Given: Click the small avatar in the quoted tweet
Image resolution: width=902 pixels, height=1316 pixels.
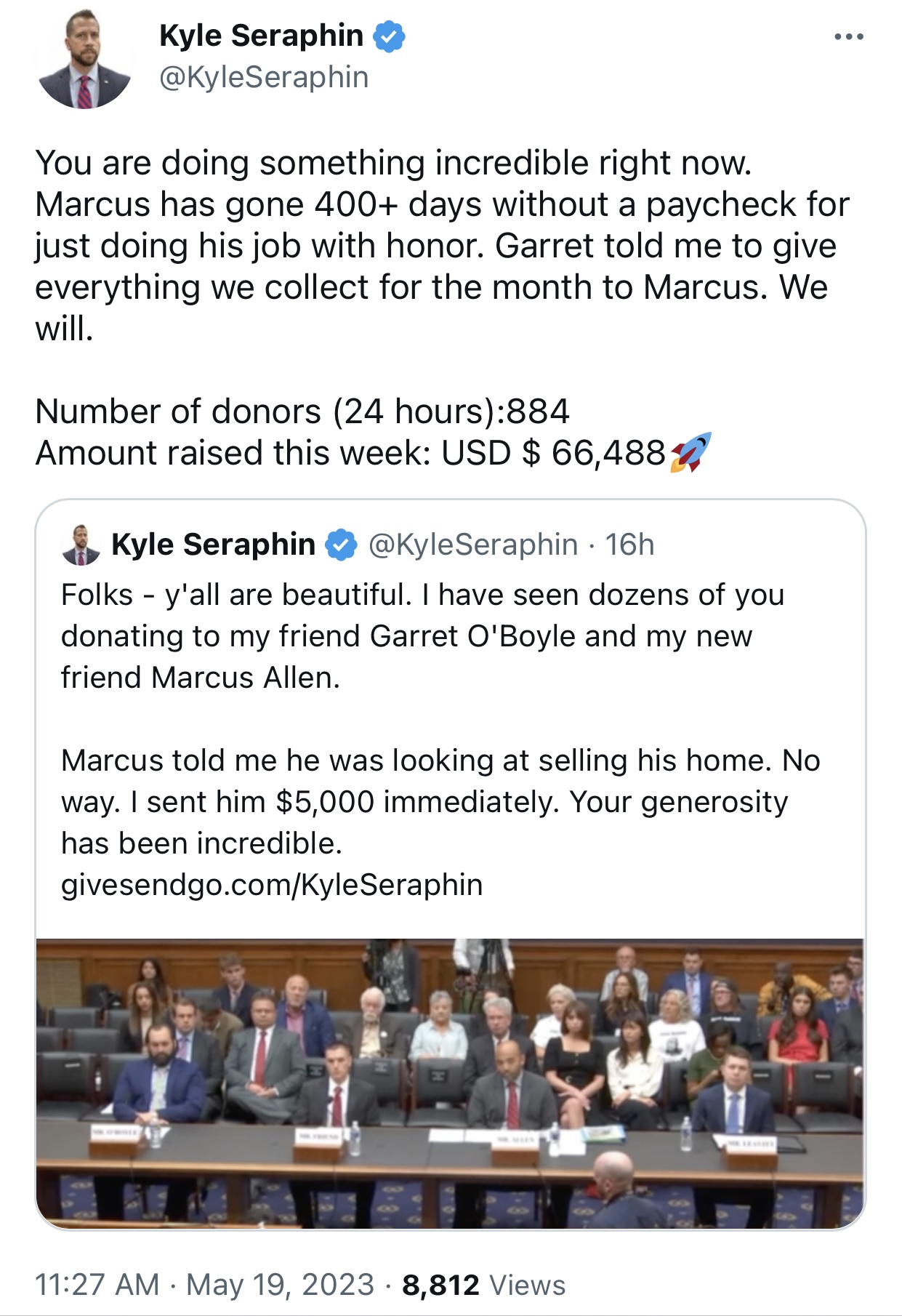Looking at the screenshot, I should [x=81, y=545].
